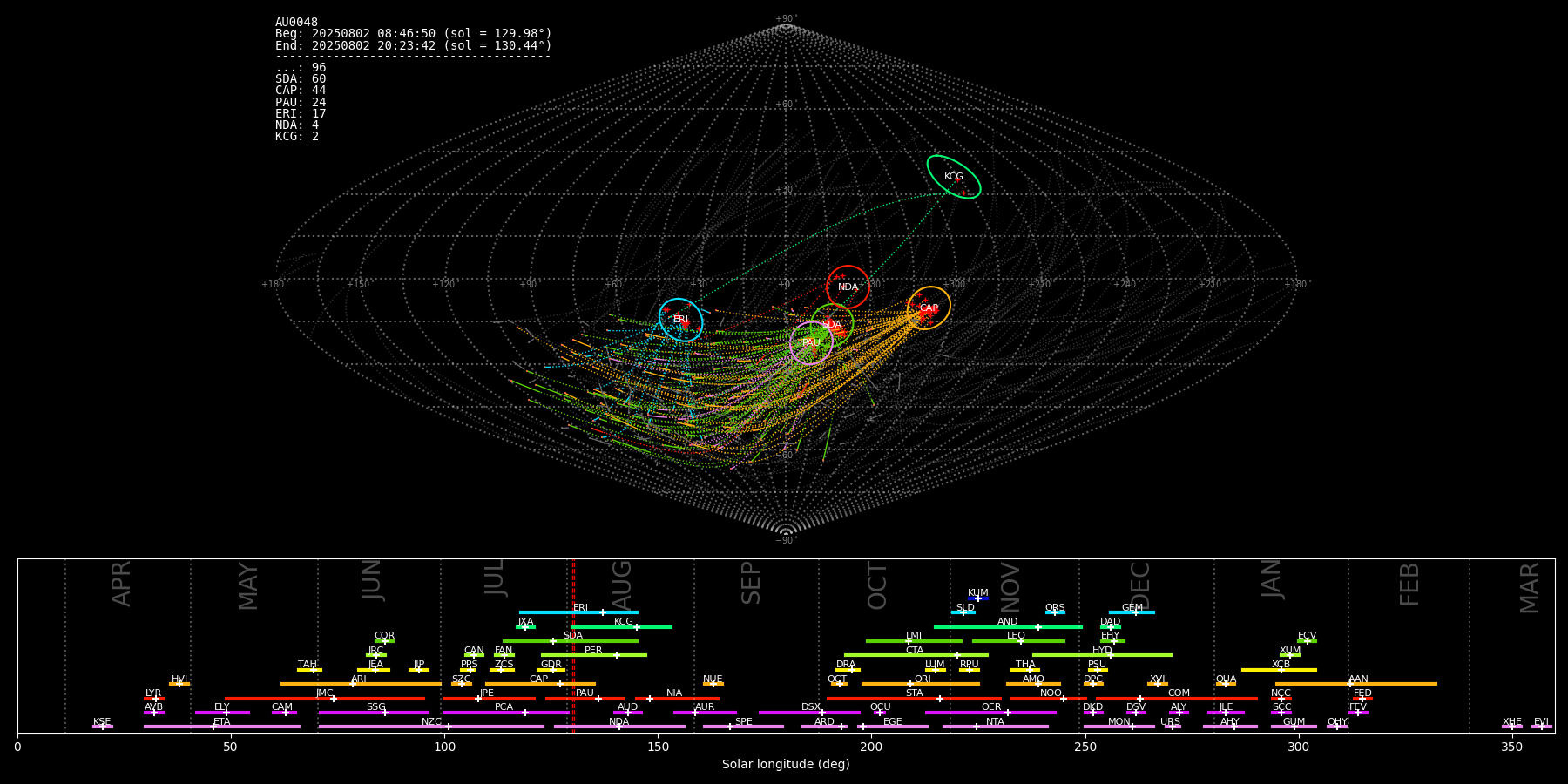Select the orange CAP radiant circle on map
1568x784 pixels.
(929, 308)
